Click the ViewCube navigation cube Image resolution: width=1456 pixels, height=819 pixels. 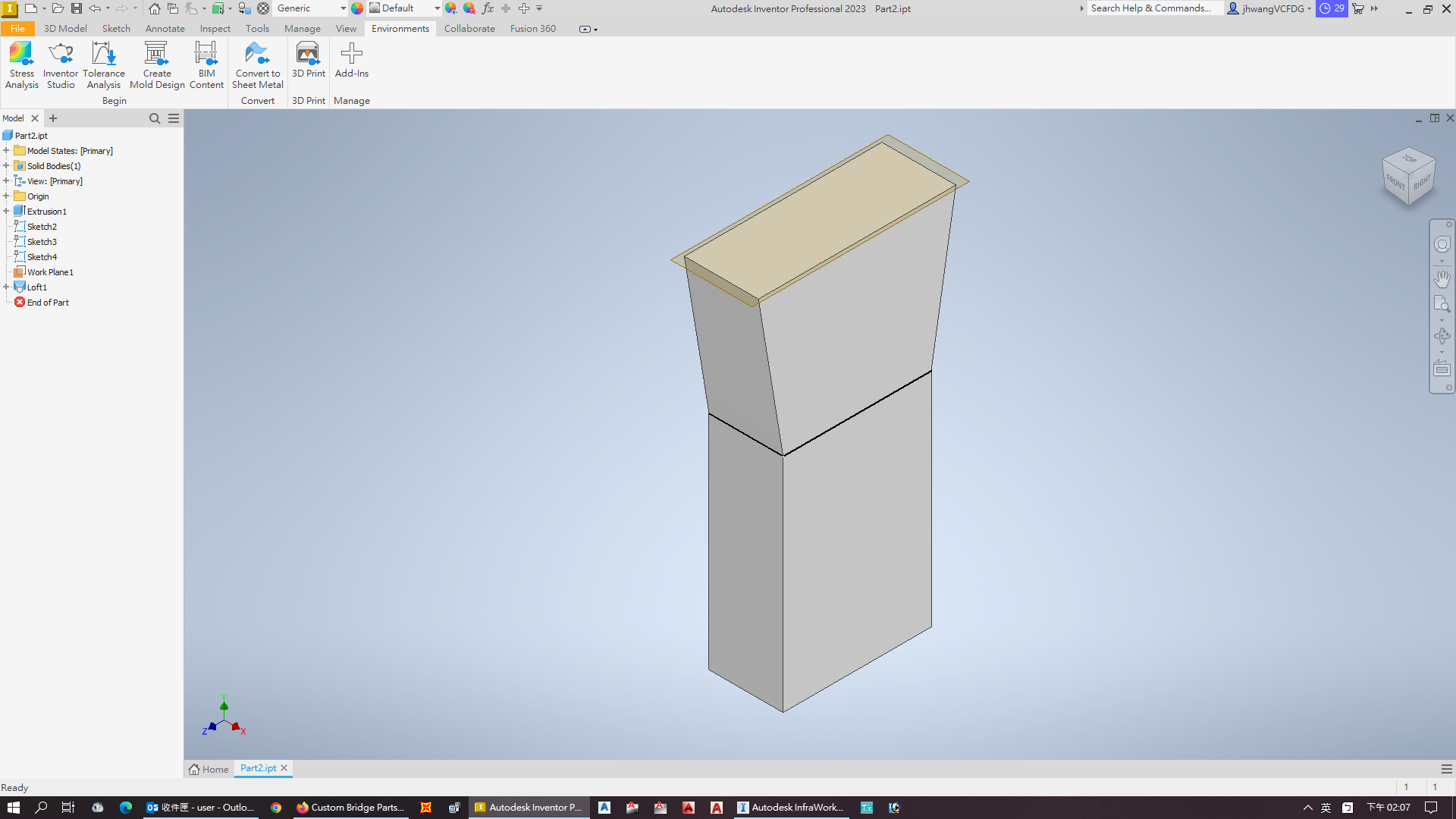1408,176
